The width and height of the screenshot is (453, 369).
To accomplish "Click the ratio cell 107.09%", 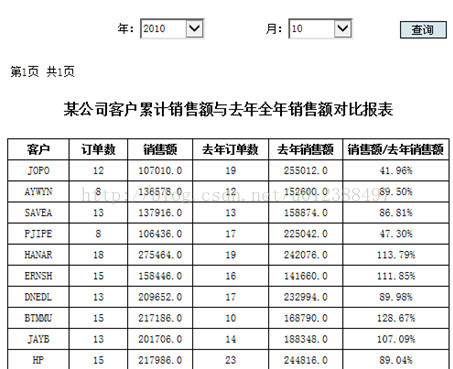I will [x=396, y=339].
